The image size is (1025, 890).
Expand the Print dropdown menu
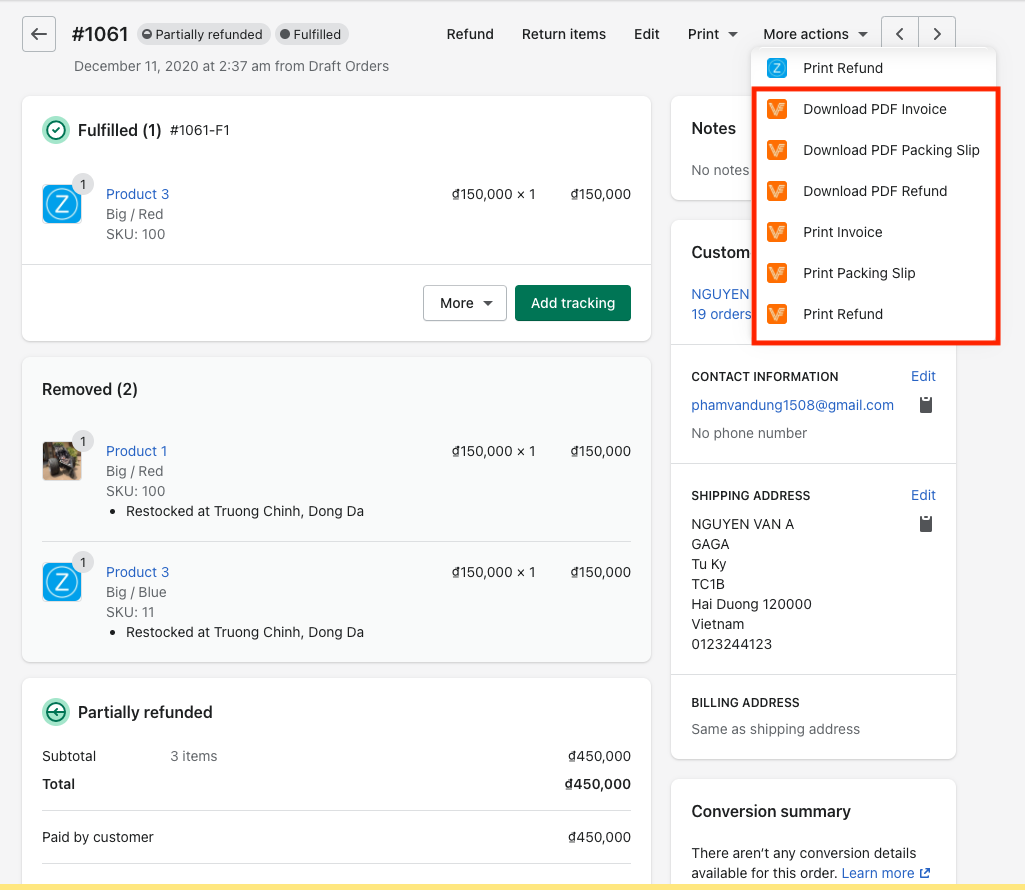tap(712, 34)
